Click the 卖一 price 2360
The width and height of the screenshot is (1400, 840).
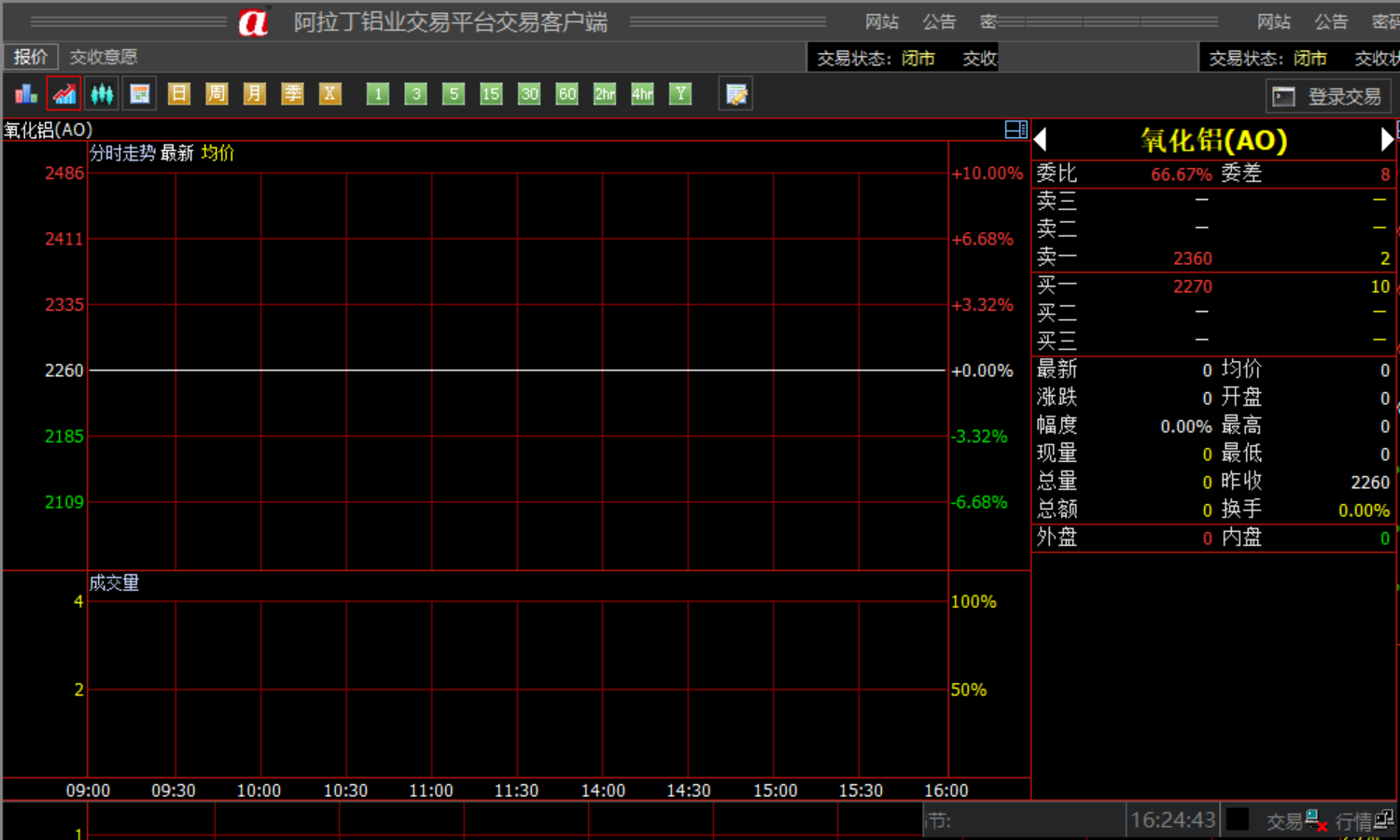(x=1193, y=259)
